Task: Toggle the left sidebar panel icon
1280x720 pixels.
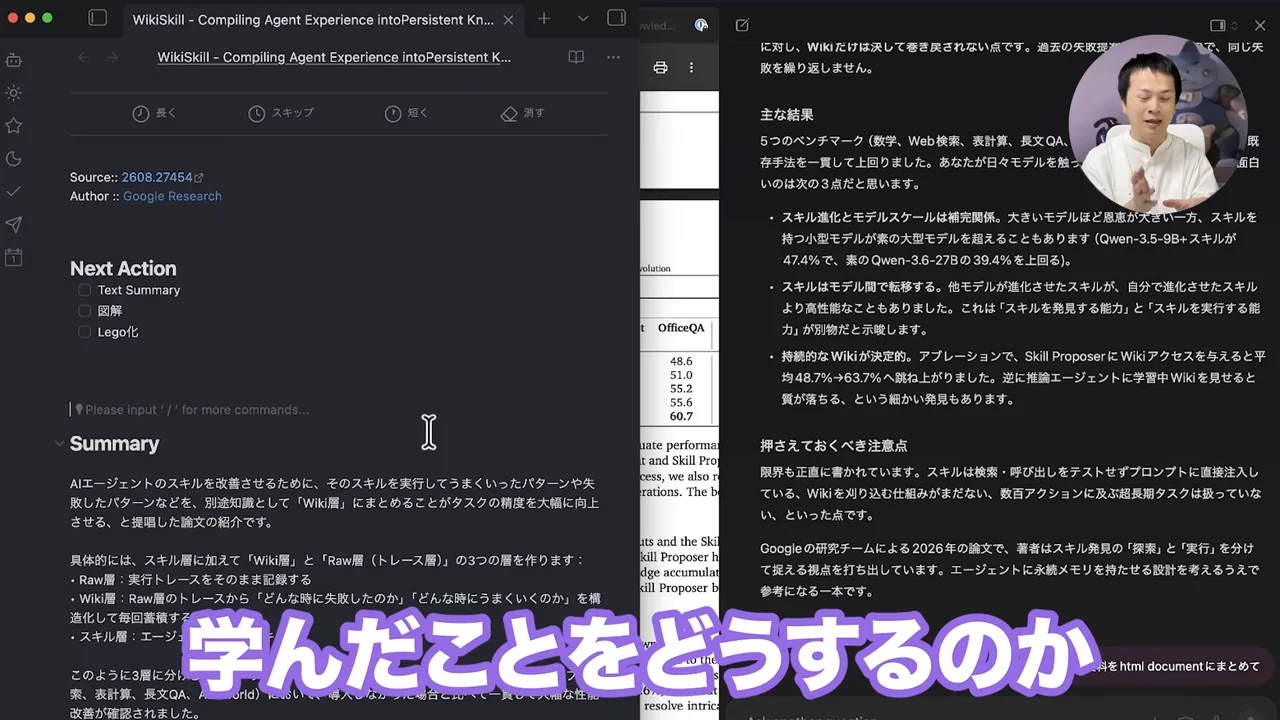Action: [97, 18]
